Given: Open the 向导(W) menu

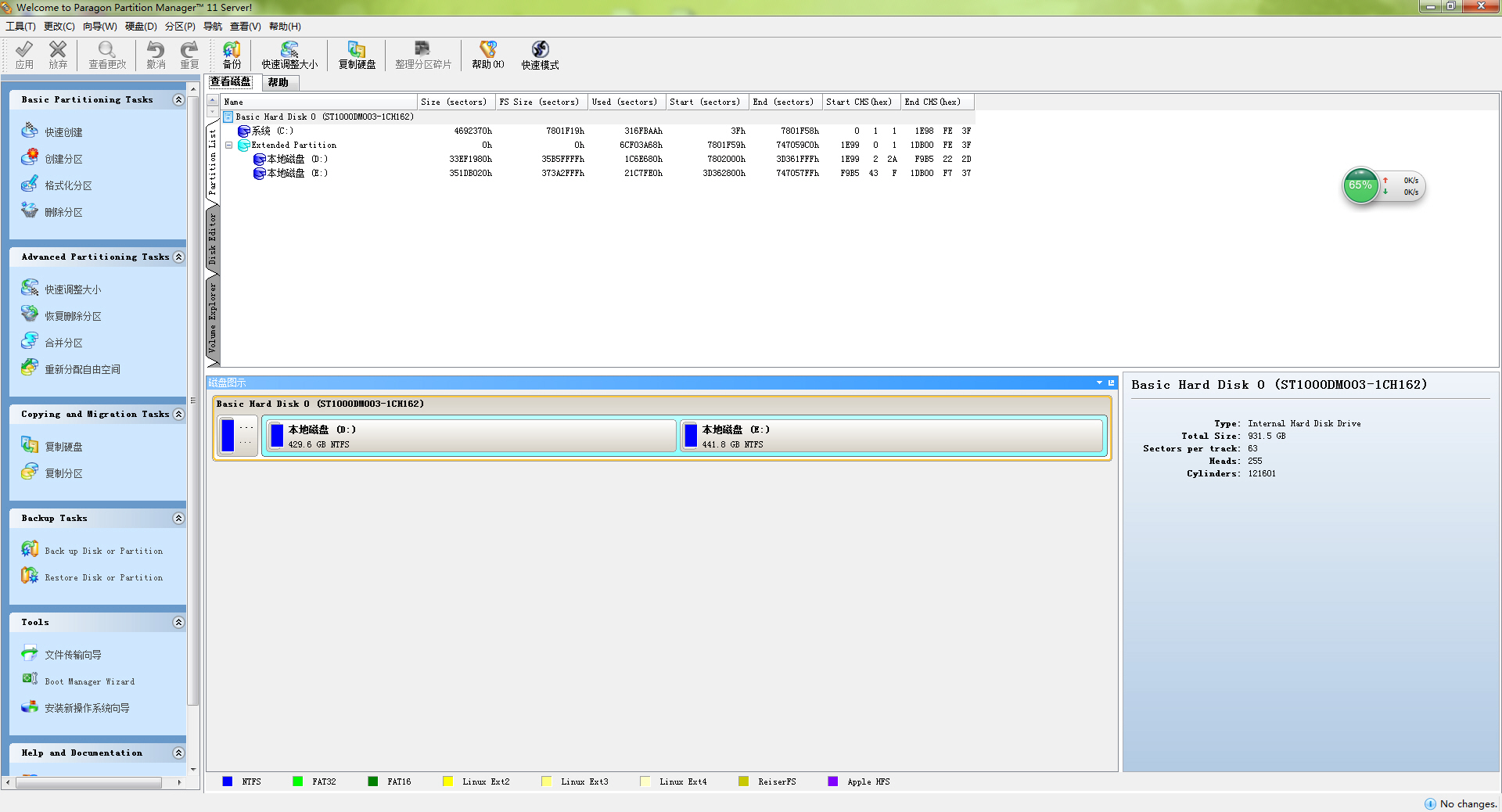Looking at the screenshot, I should point(100,27).
